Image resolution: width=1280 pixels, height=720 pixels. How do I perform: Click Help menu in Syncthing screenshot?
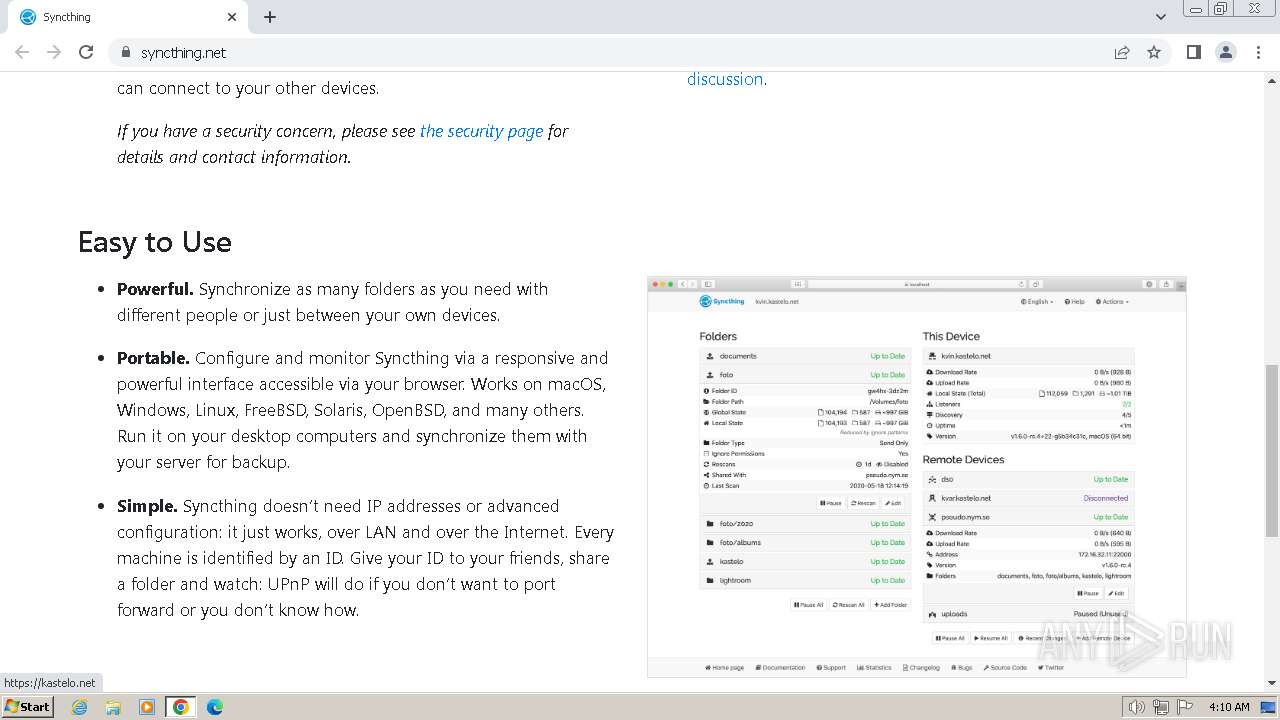coord(1075,301)
